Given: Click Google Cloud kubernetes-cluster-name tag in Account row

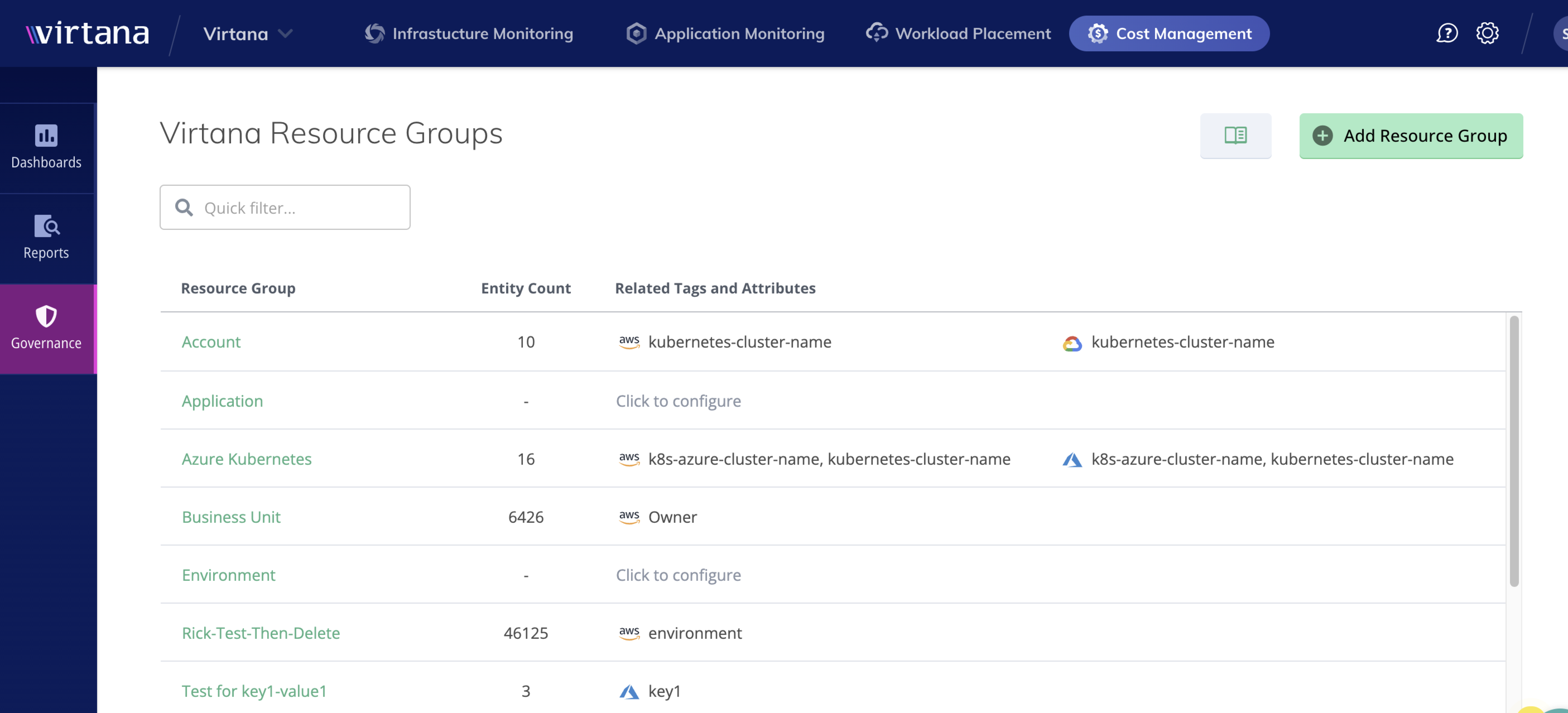Looking at the screenshot, I should (x=1182, y=342).
